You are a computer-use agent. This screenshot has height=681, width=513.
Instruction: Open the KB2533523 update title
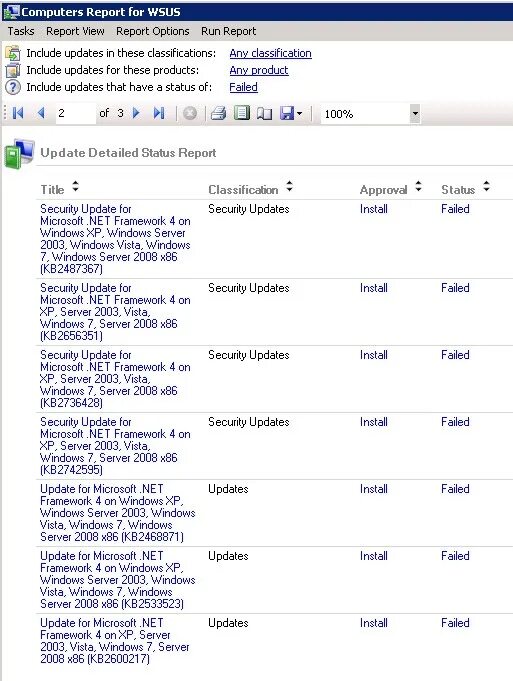click(118, 579)
